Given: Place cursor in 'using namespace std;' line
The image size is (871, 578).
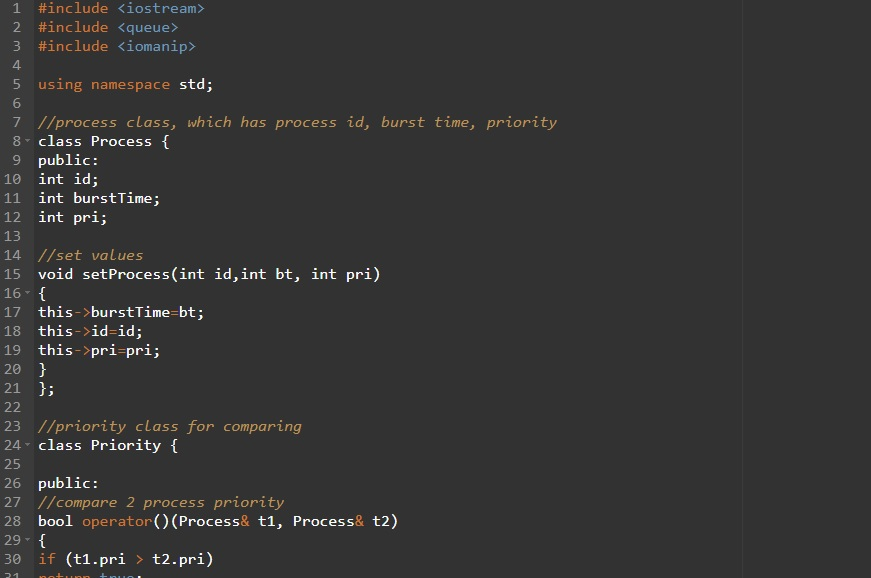Looking at the screenshot, I should 125,84.
